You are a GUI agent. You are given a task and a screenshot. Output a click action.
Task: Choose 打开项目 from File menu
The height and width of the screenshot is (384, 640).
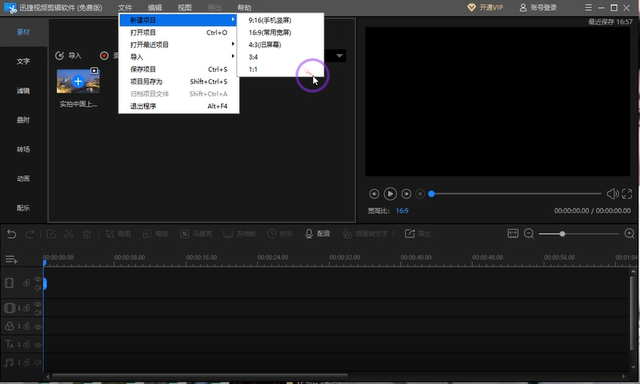pos(178,32)
